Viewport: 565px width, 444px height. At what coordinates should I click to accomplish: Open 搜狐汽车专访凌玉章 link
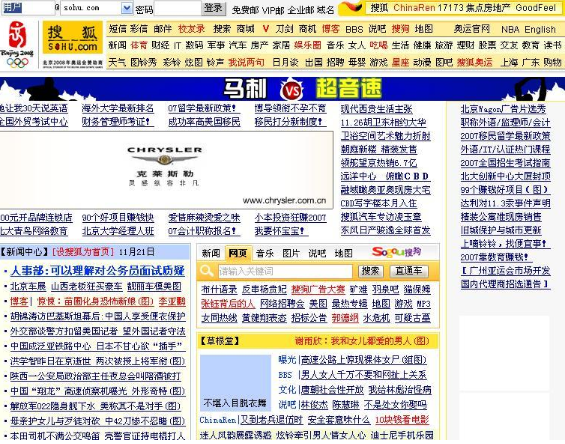point(381,217)
